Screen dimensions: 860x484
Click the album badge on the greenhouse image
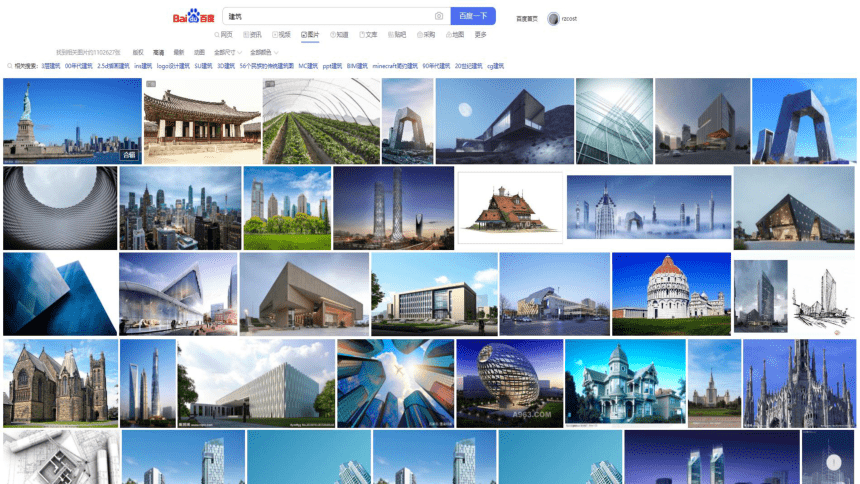[x=270, y=84]
